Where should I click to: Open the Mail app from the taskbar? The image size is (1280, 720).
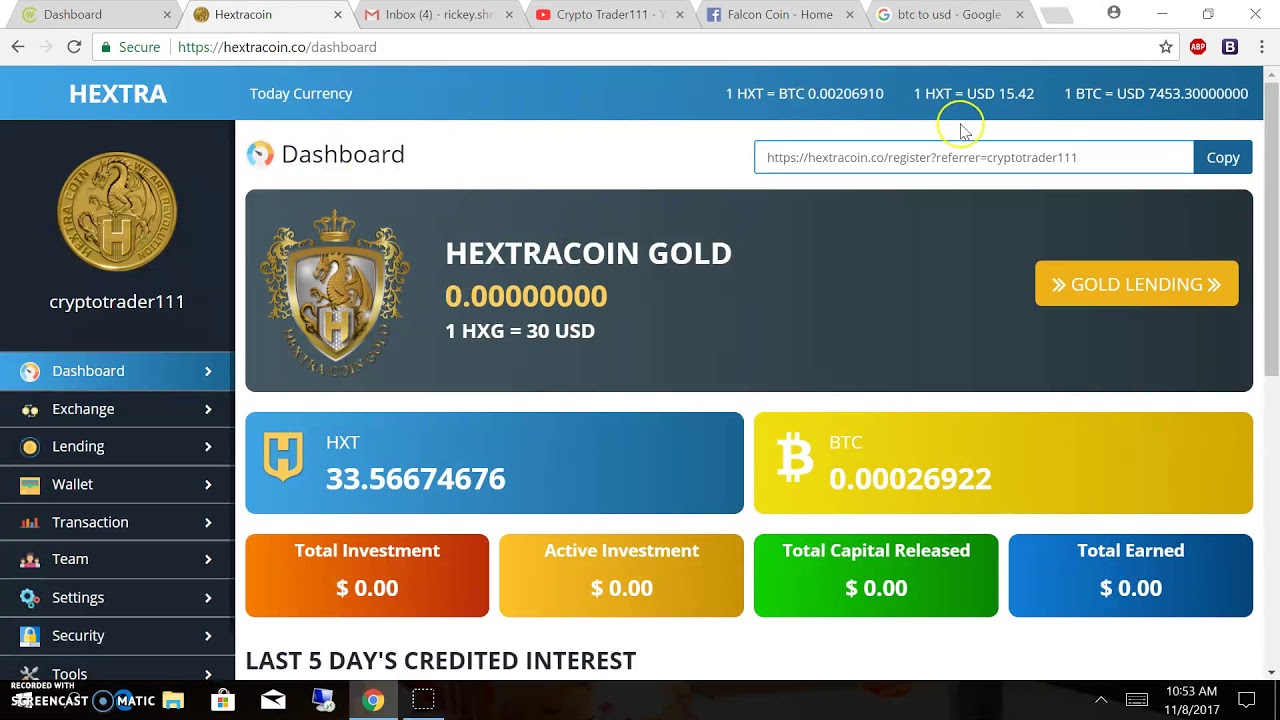[x=273, y=700]
